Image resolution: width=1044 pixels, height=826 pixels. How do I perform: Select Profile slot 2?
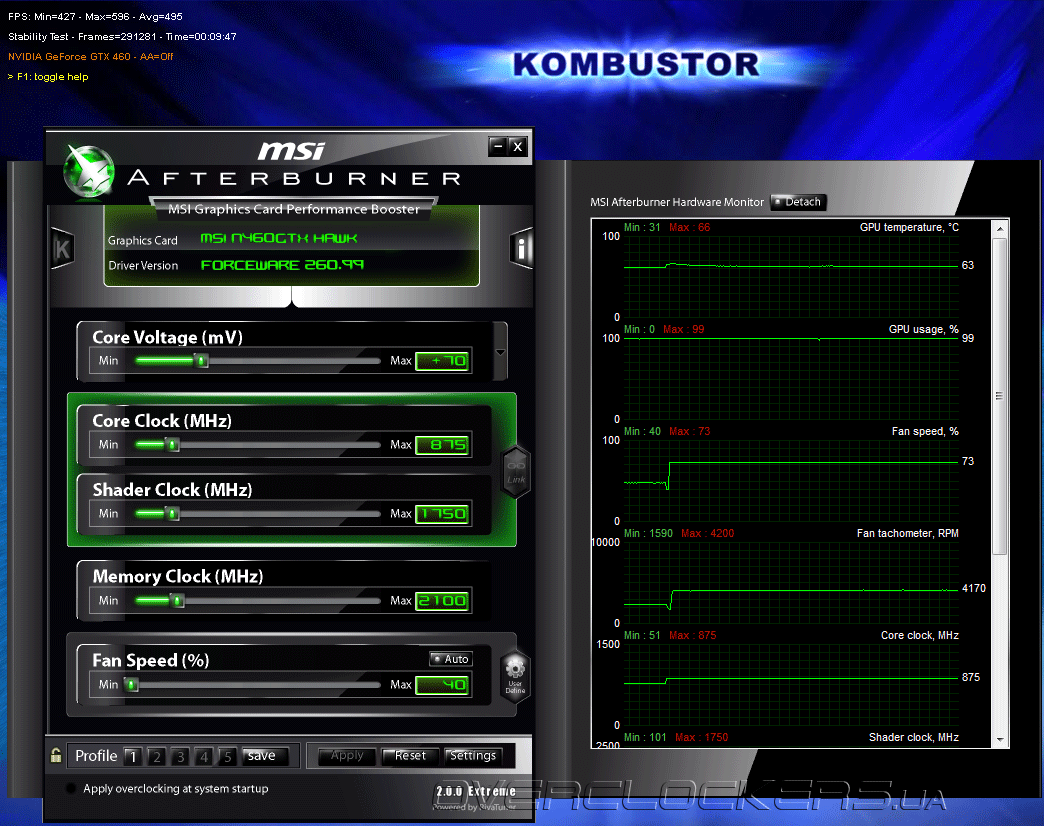point(156,756)
